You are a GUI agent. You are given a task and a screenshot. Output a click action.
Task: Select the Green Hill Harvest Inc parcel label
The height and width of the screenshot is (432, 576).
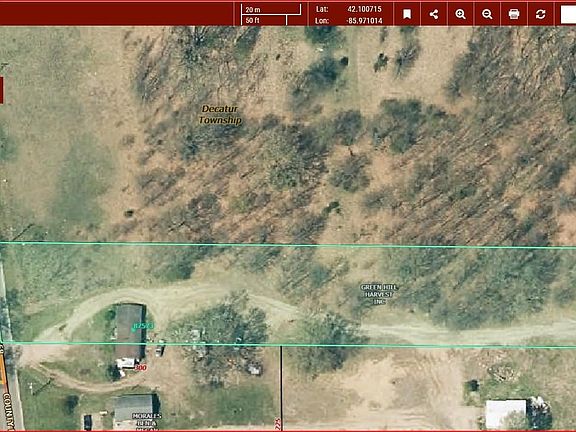pyautogui.click(x=379, y=294)
